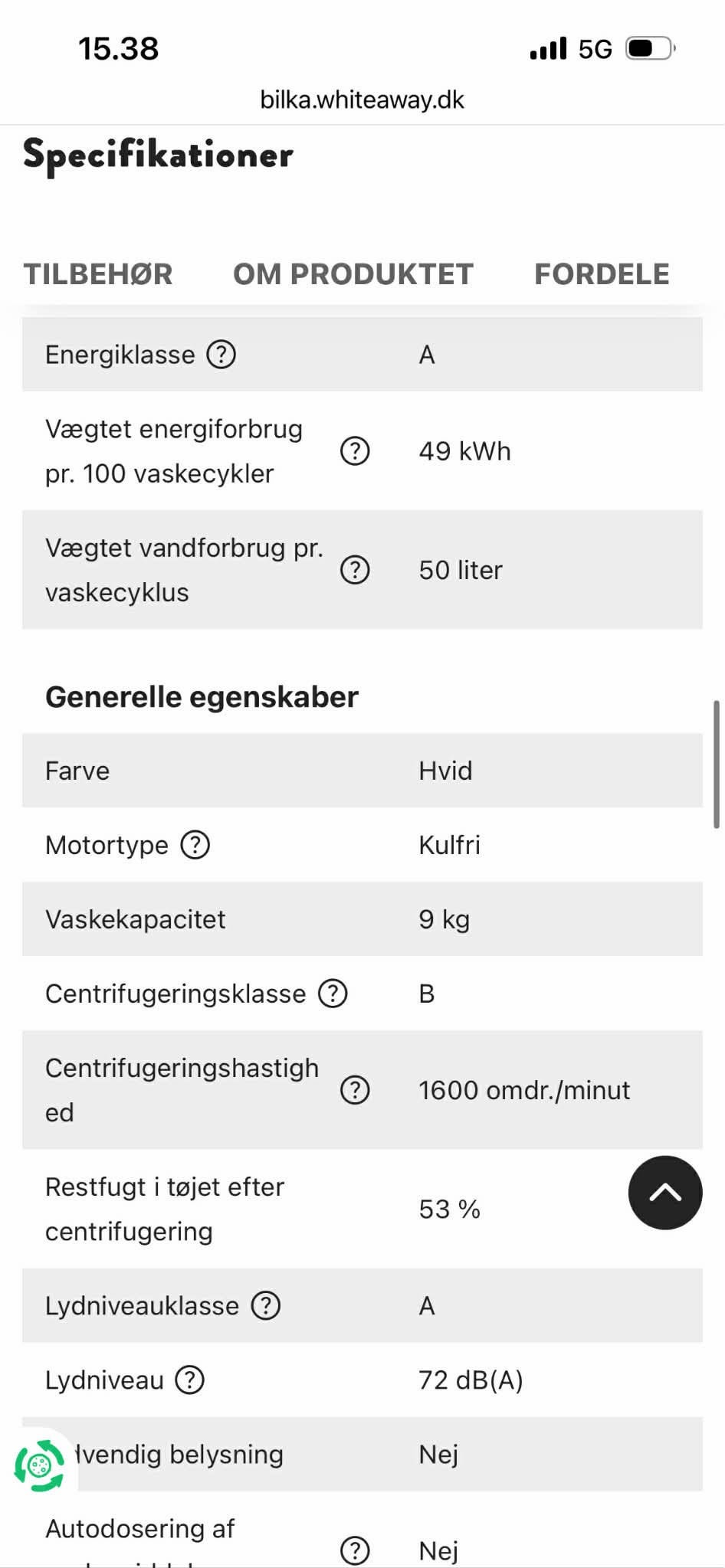Open the Motortype info icon
Image resolution: width=725 pixels, height=1568 pixels.
click(195, 845)
